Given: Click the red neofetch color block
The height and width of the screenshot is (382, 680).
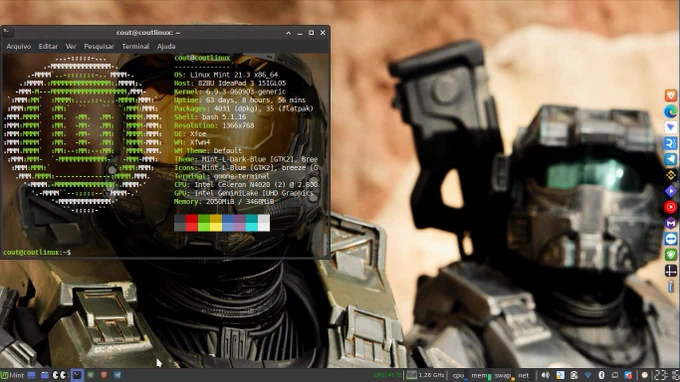Looking at the screenshot, I should coord(192,223).
